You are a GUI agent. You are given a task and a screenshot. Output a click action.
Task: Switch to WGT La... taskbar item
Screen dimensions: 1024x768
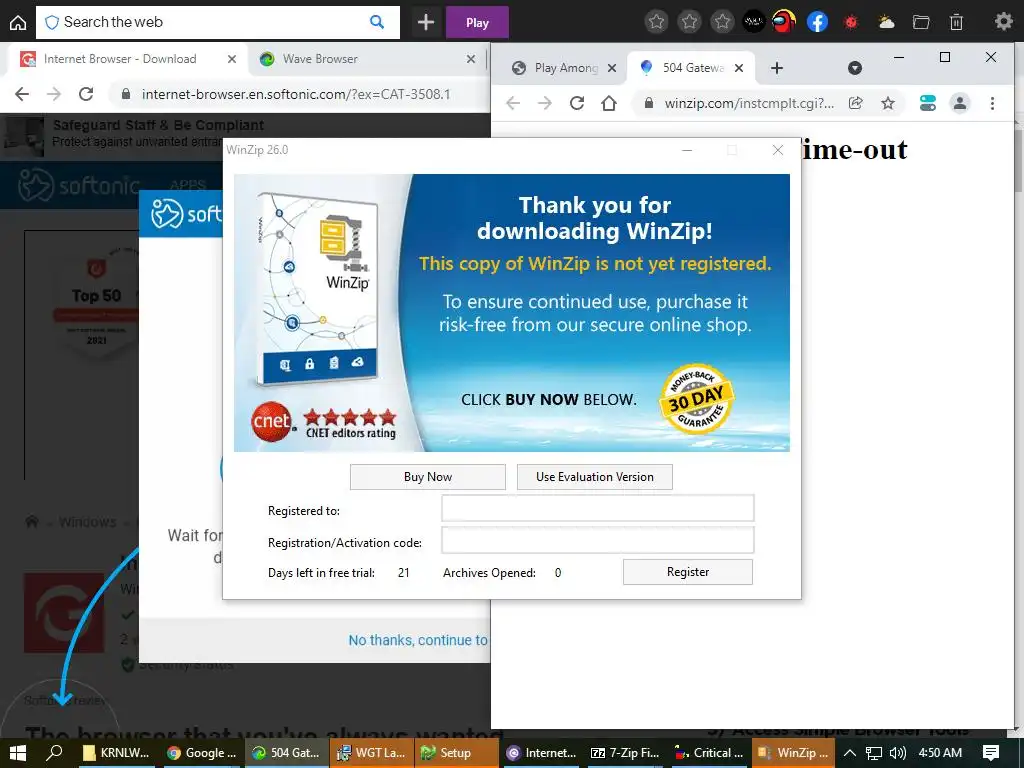[x=372, y=753]
